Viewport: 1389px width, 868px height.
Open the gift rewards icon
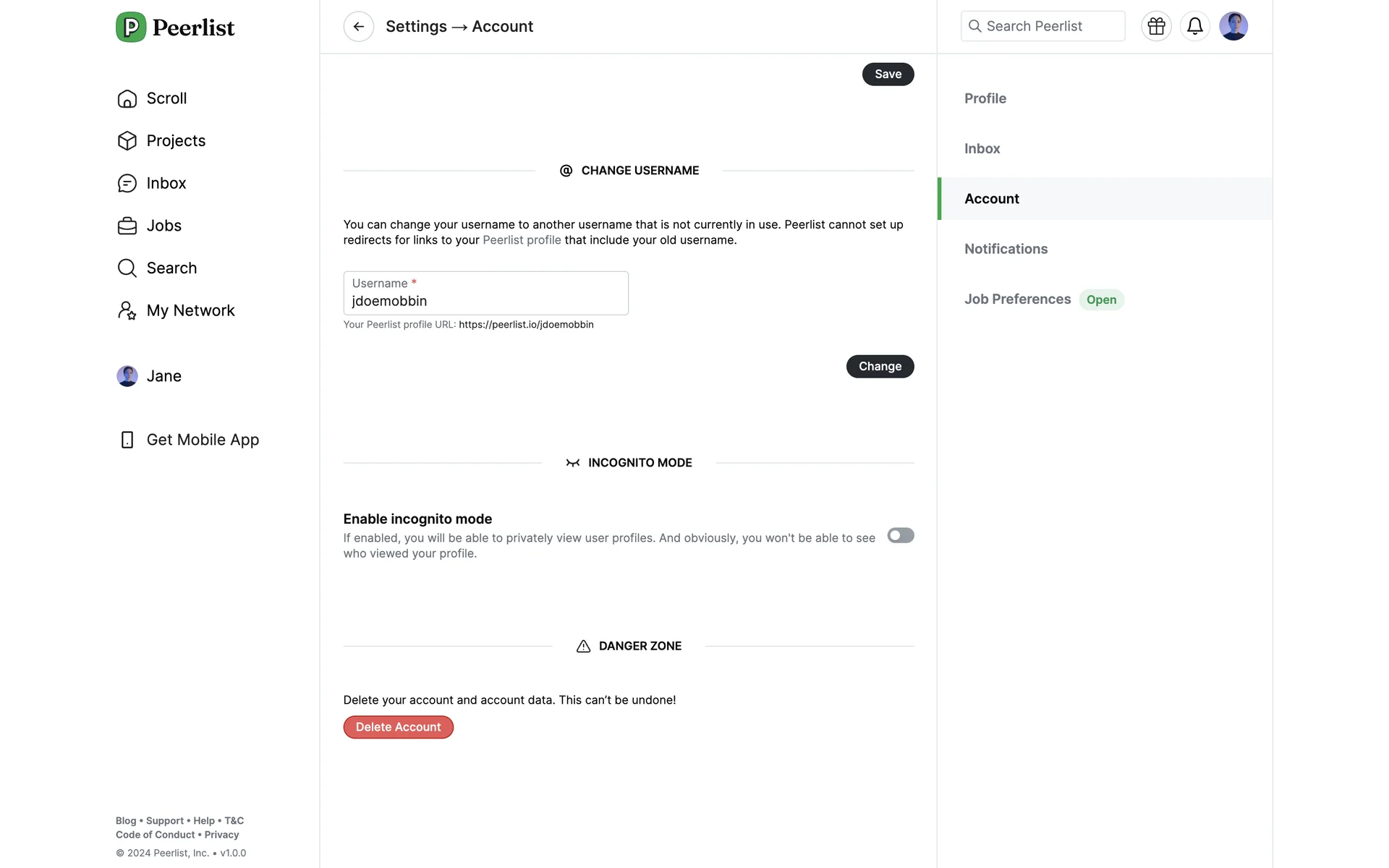(x=1156, y=27)
